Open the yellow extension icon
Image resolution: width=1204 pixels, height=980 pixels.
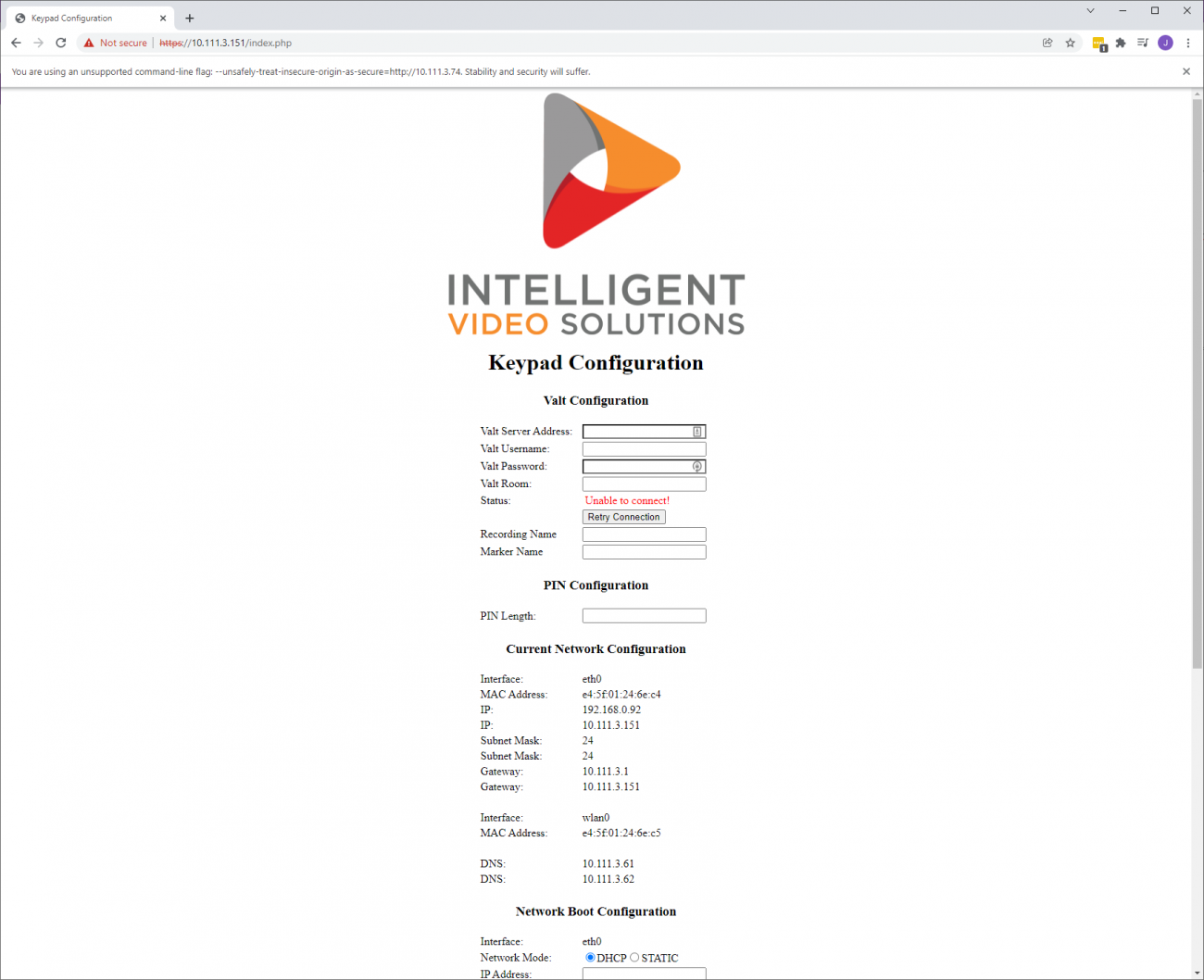pos(1099,44)
